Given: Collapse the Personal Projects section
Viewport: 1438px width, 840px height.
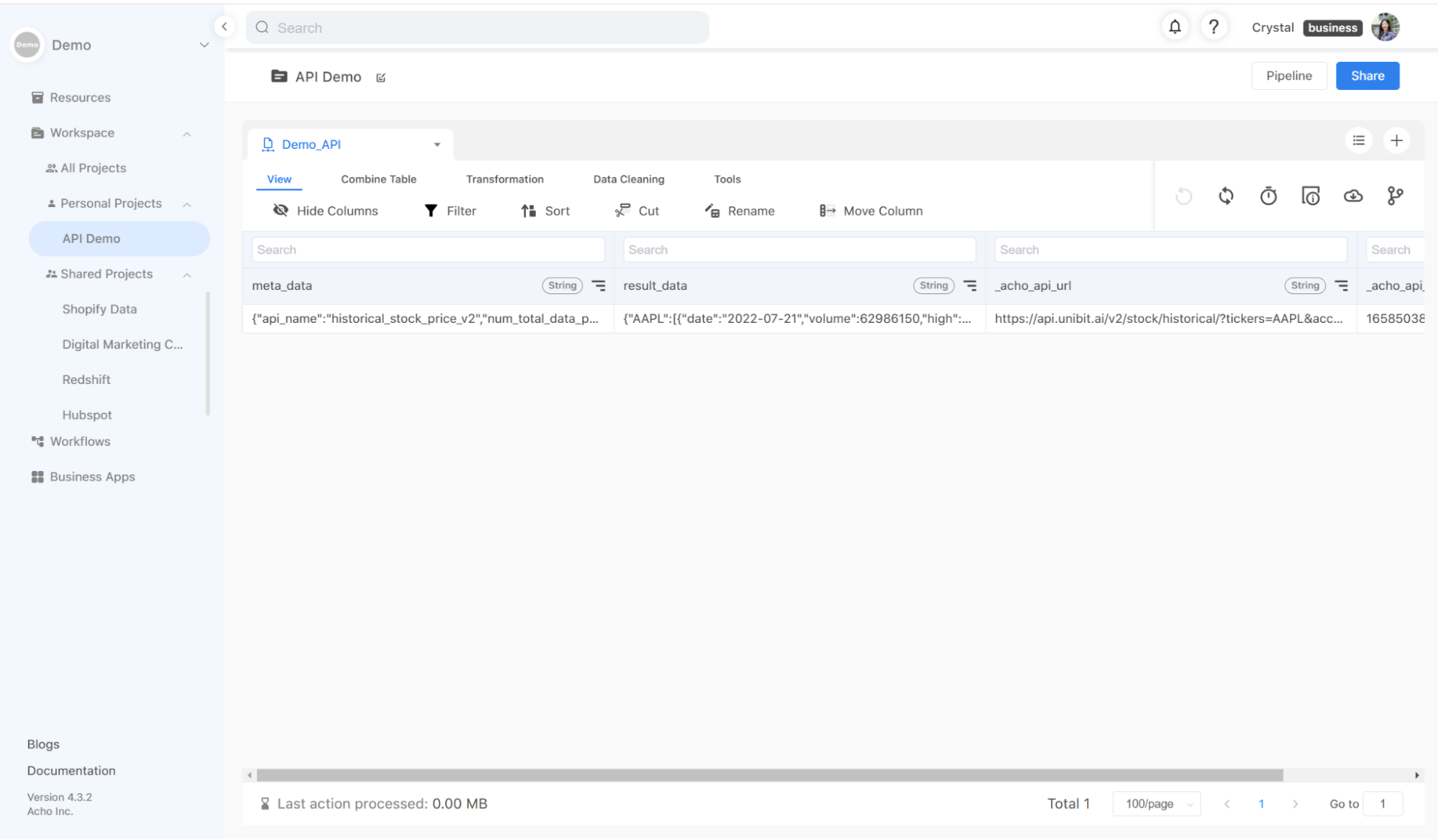Looking at the screenshot, I should 187,204.
